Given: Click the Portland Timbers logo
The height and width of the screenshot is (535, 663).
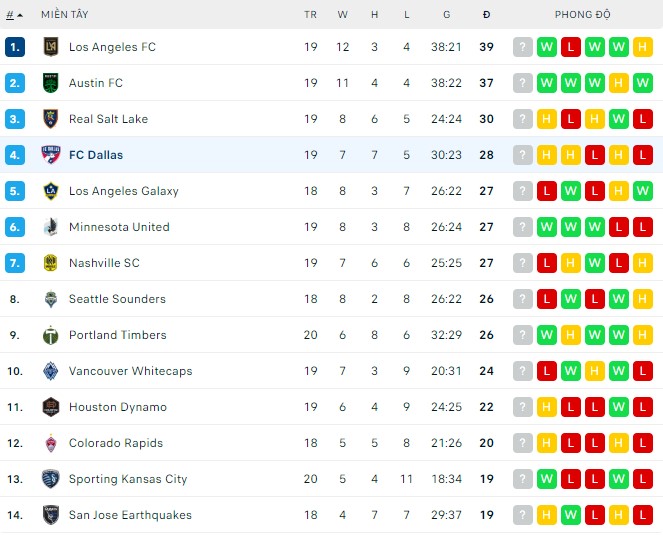Looking at the screenshot, I should 51,335.
